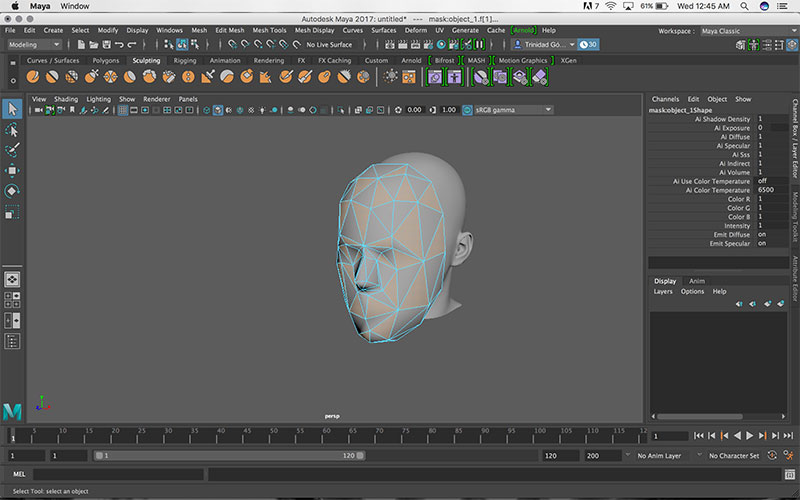The width and height of the screenshot is (800, 500).
Task: Create a new empty display layer
Action: click(767, 304)
